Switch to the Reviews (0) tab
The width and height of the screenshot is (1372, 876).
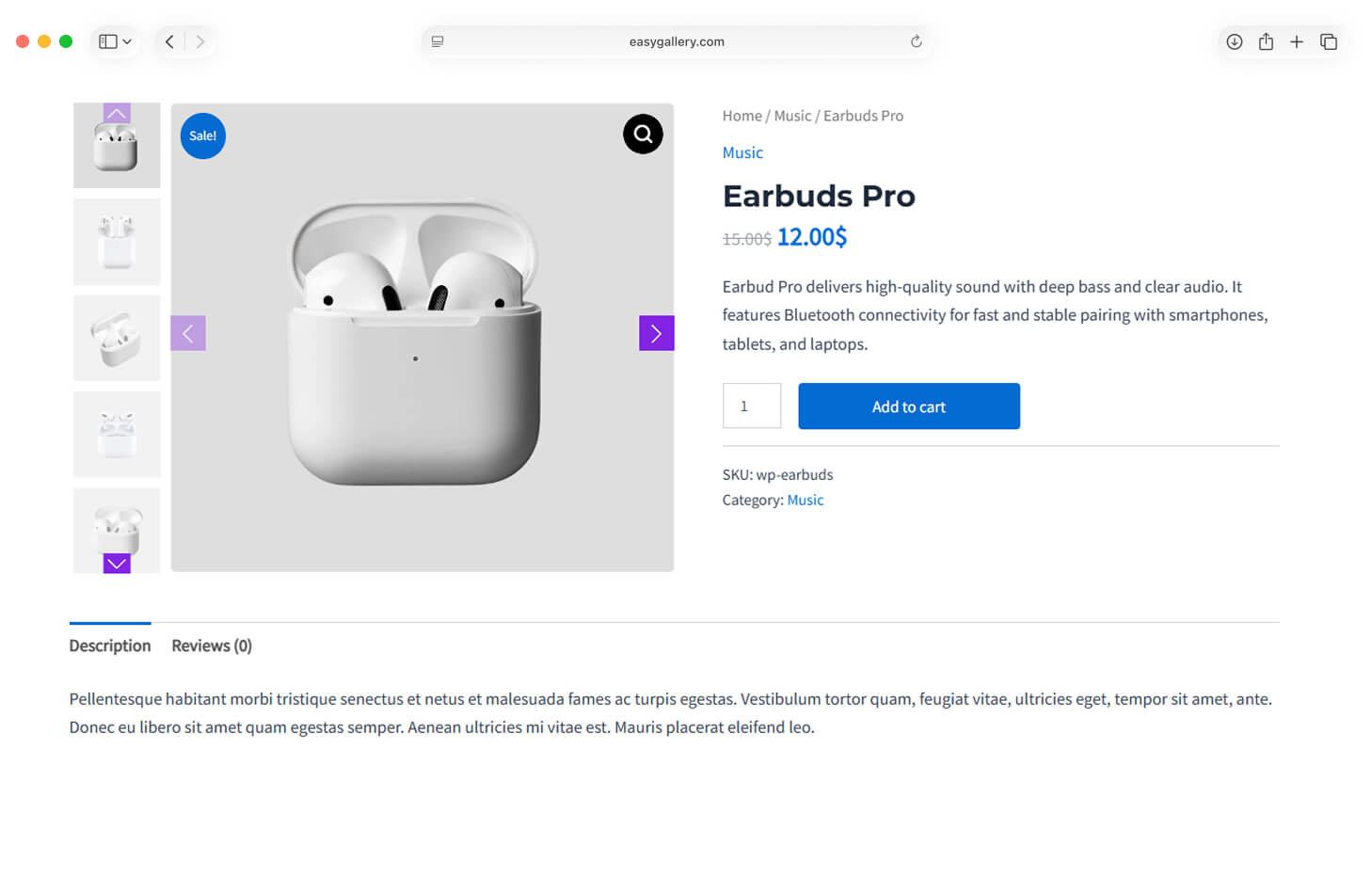(212, 645)
